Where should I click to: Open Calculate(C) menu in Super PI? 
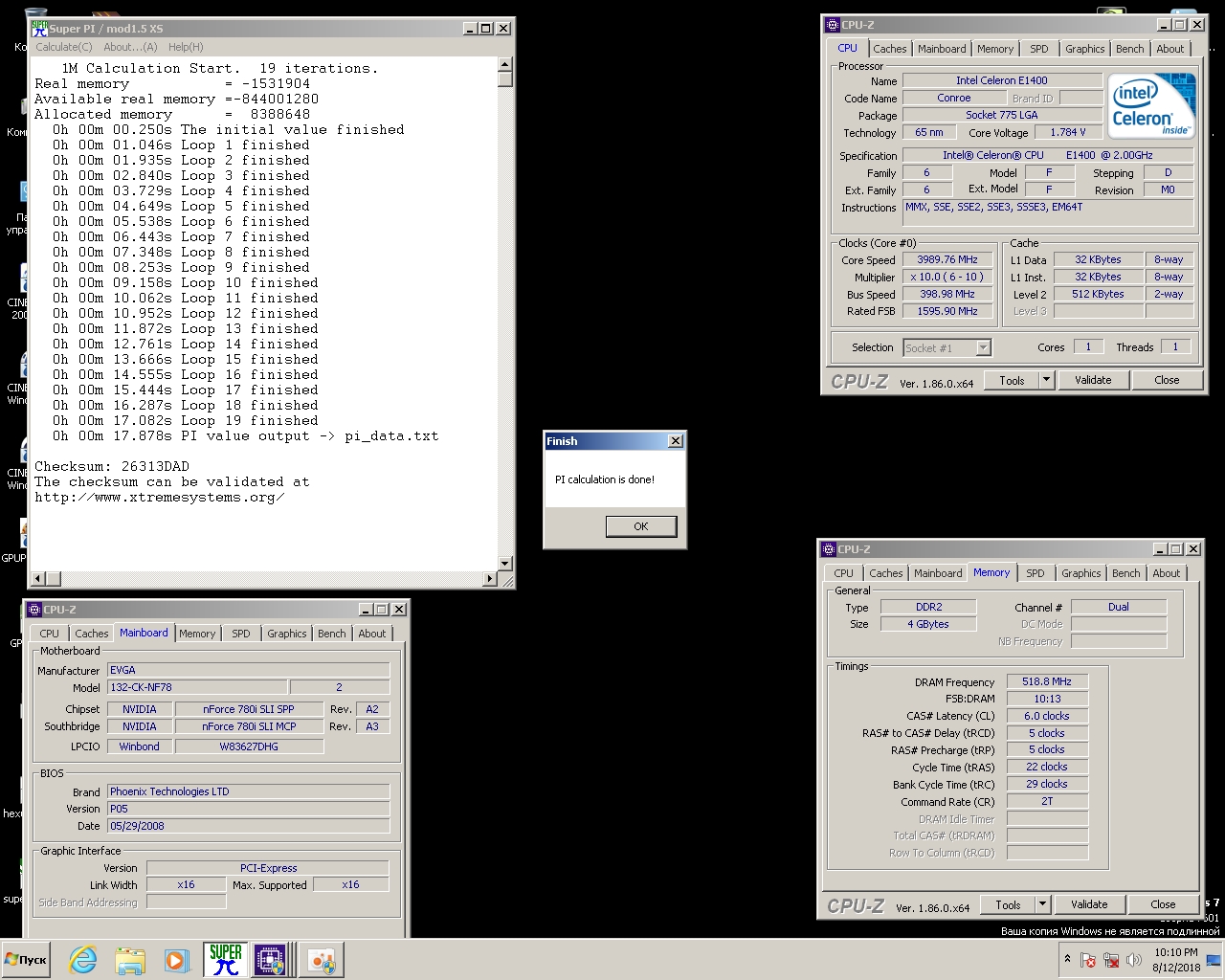tap(64, 47)
